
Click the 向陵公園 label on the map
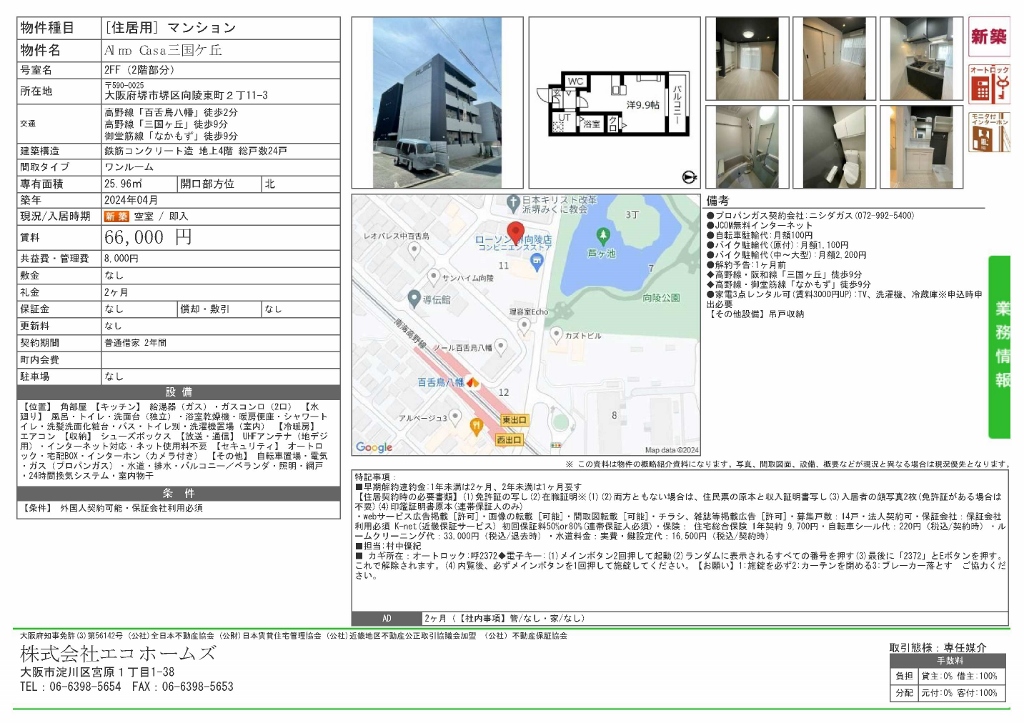pyautogui.click(x=661, y=298)
